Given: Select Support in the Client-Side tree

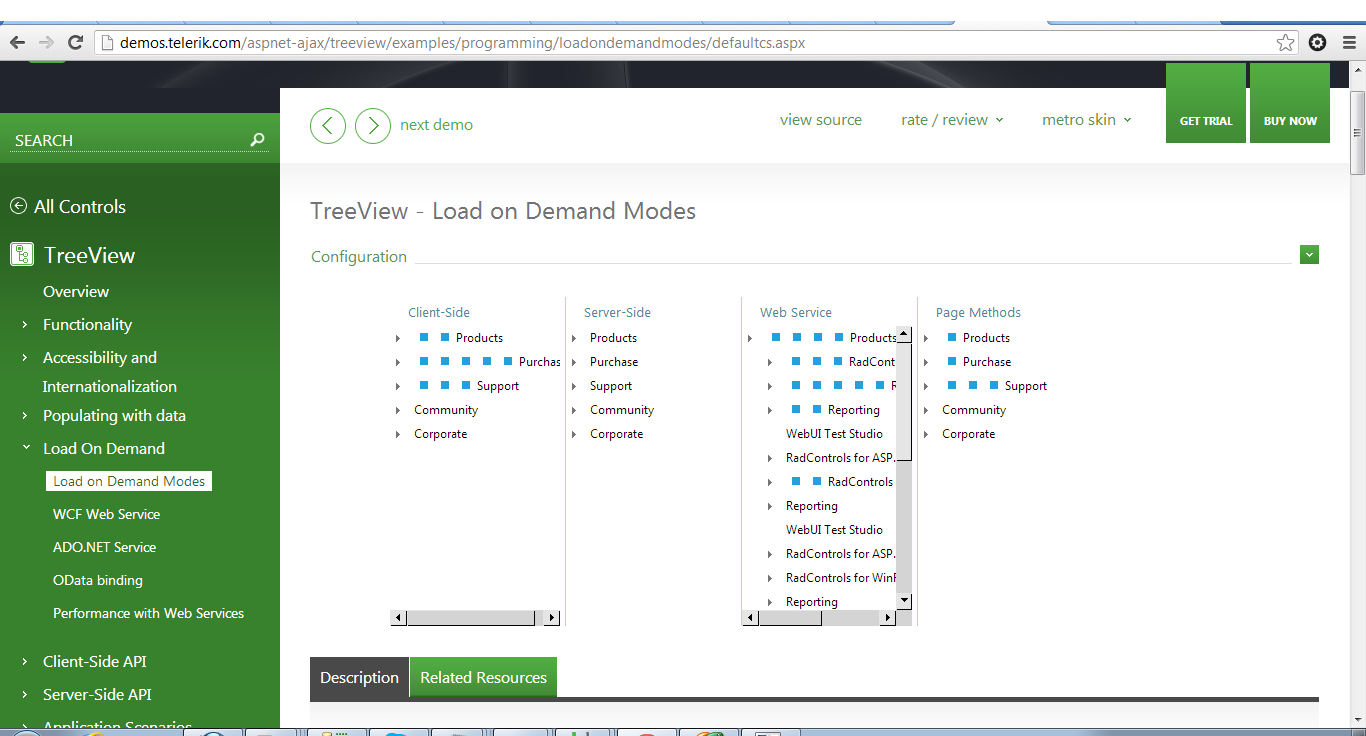Looking at the screenshot, I should (x=498, y=386).
